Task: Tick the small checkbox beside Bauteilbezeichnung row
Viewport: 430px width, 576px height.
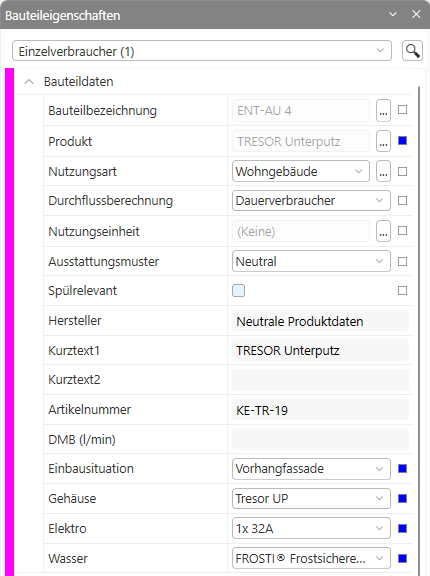Action: 402,109
